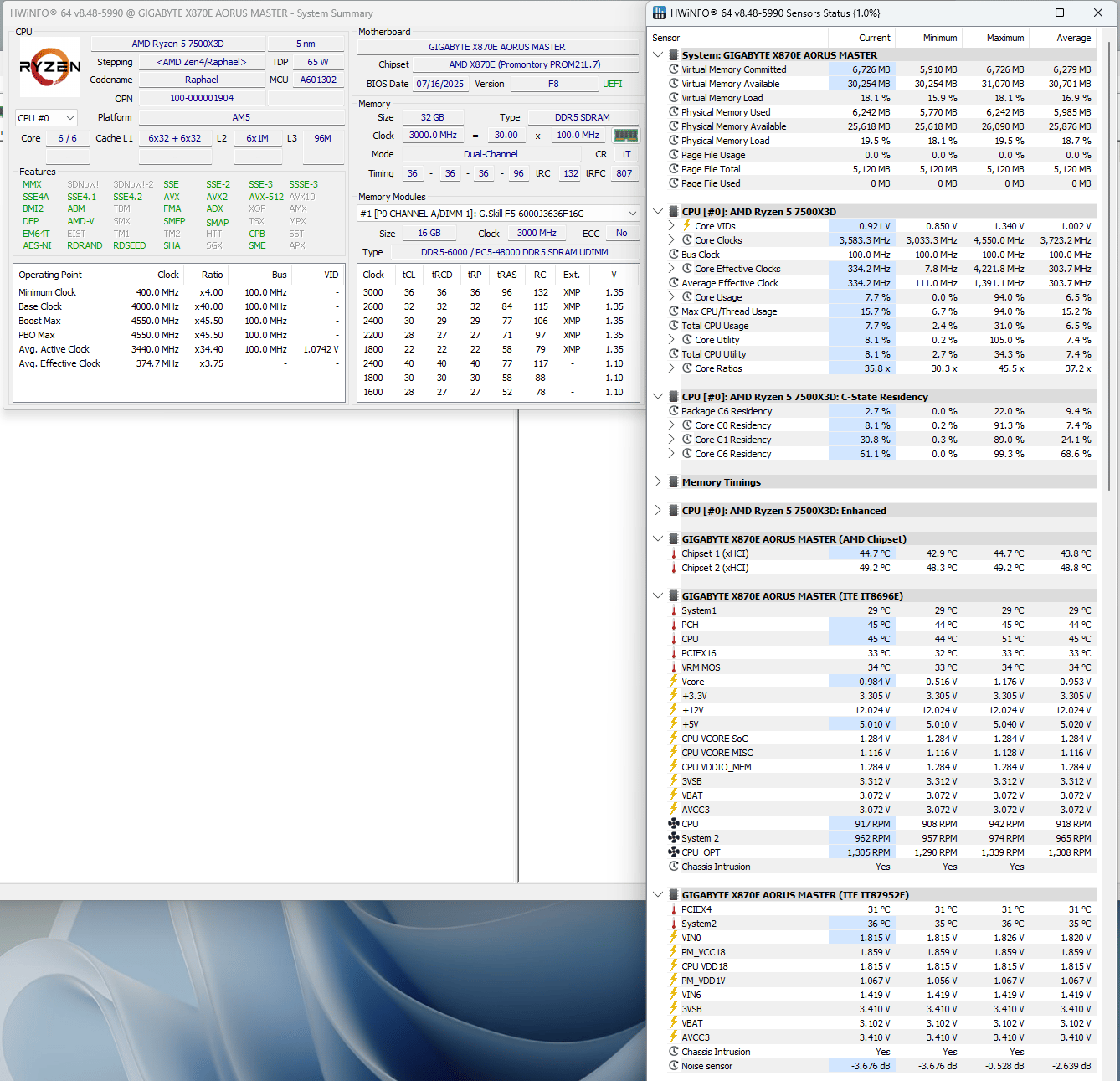The width and height of the screenshot is (1120, 1081).
Task: Click the BIOS date 07/16/2025 link
Action: coord(440,84)
